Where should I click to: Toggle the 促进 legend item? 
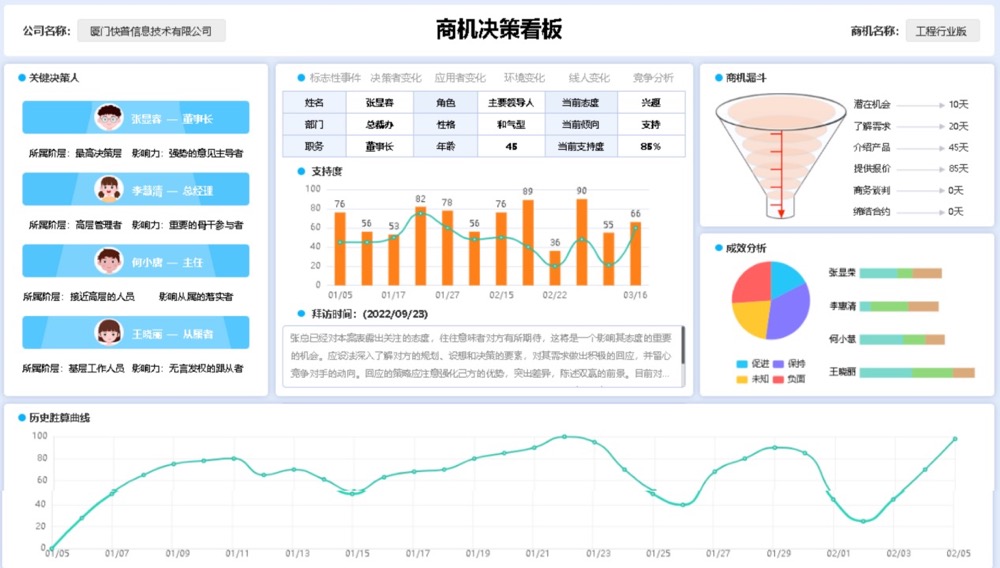[x=752, y=364]
